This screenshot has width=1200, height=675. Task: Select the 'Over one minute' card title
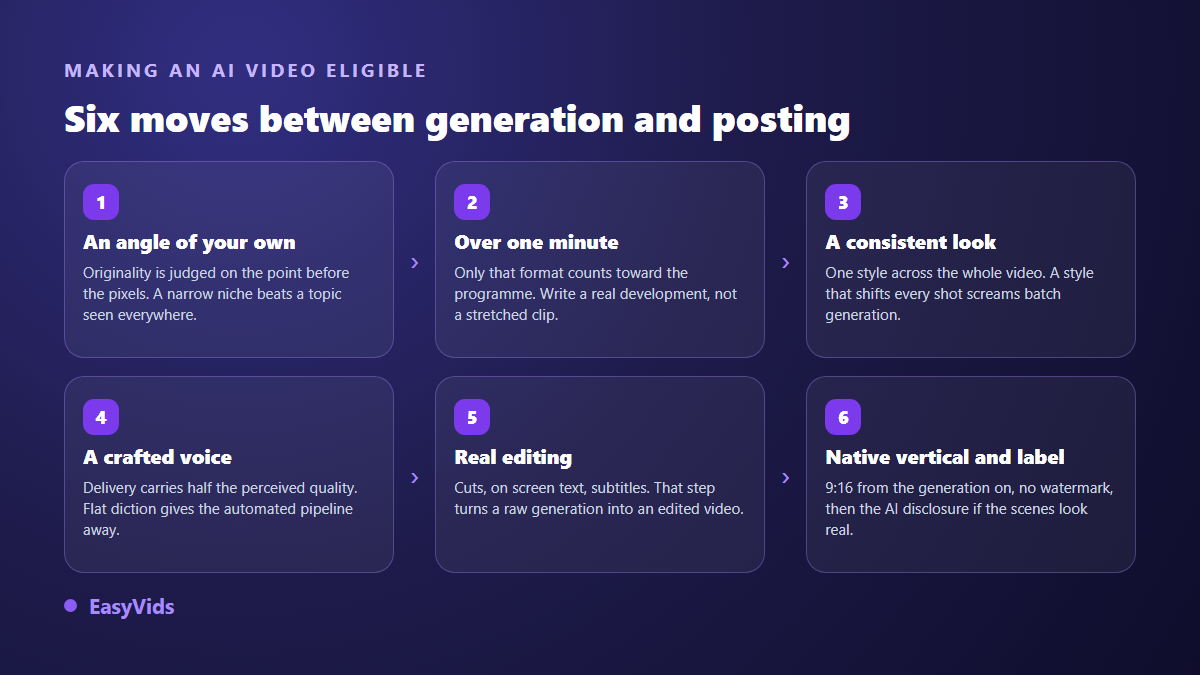point(536,242)
